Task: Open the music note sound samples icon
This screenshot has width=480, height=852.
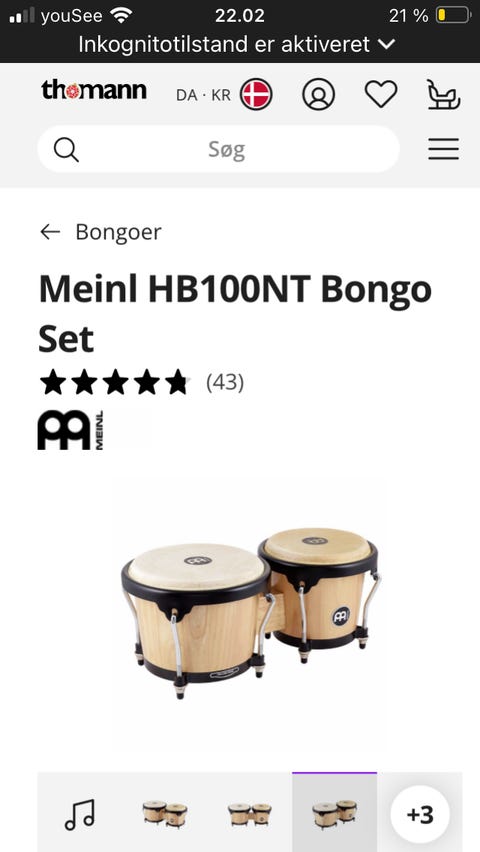Action: tap(80, 814)
